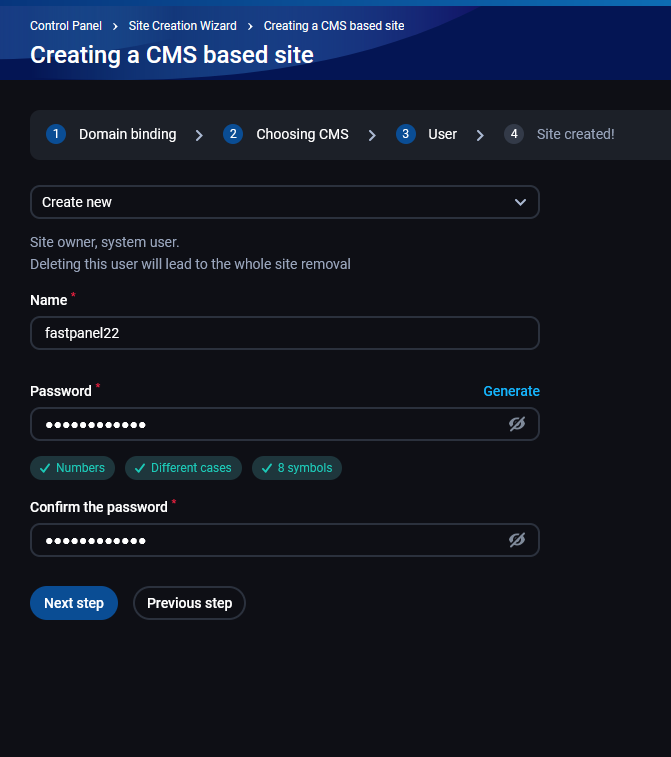Open Control Panel breadcrumb link
The image size is (671, 757).
pyautogui.click(x=66, y=25)
